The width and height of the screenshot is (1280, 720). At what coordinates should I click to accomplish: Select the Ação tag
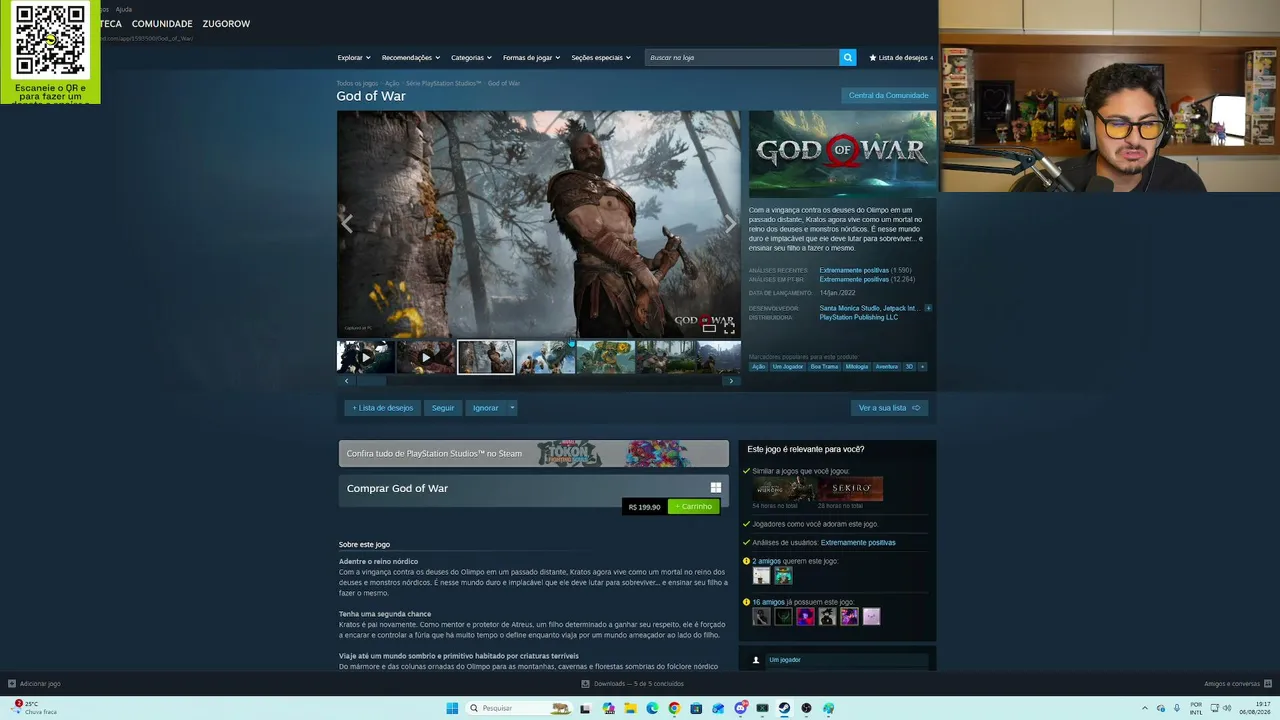click(759, 367)
